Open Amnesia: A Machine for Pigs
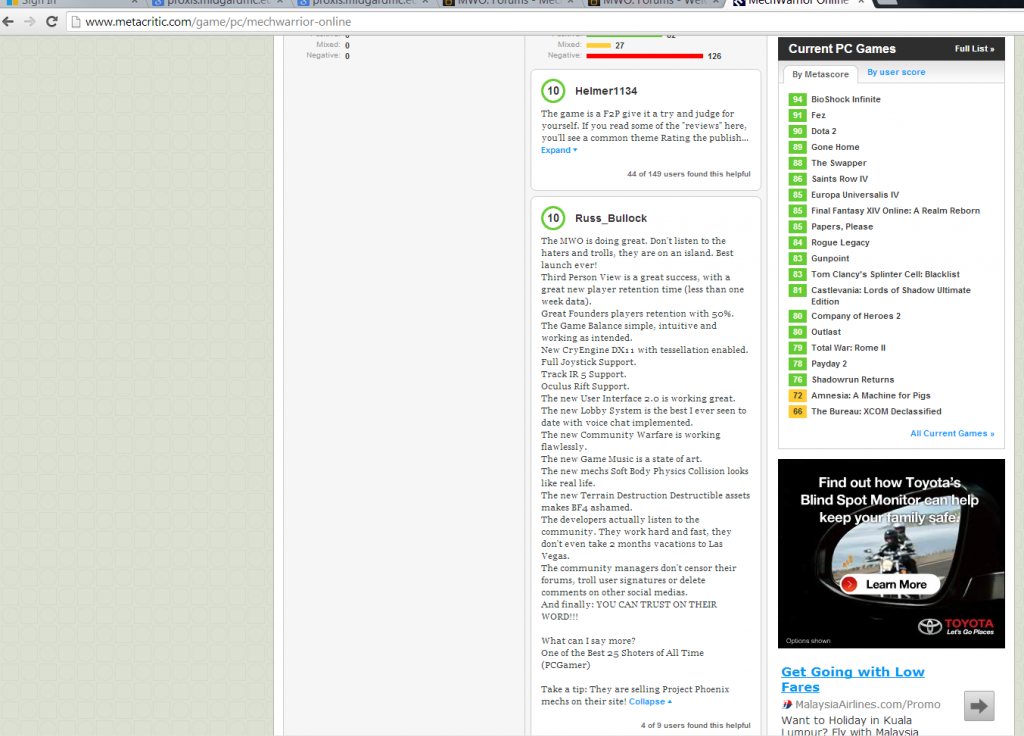 871,396
